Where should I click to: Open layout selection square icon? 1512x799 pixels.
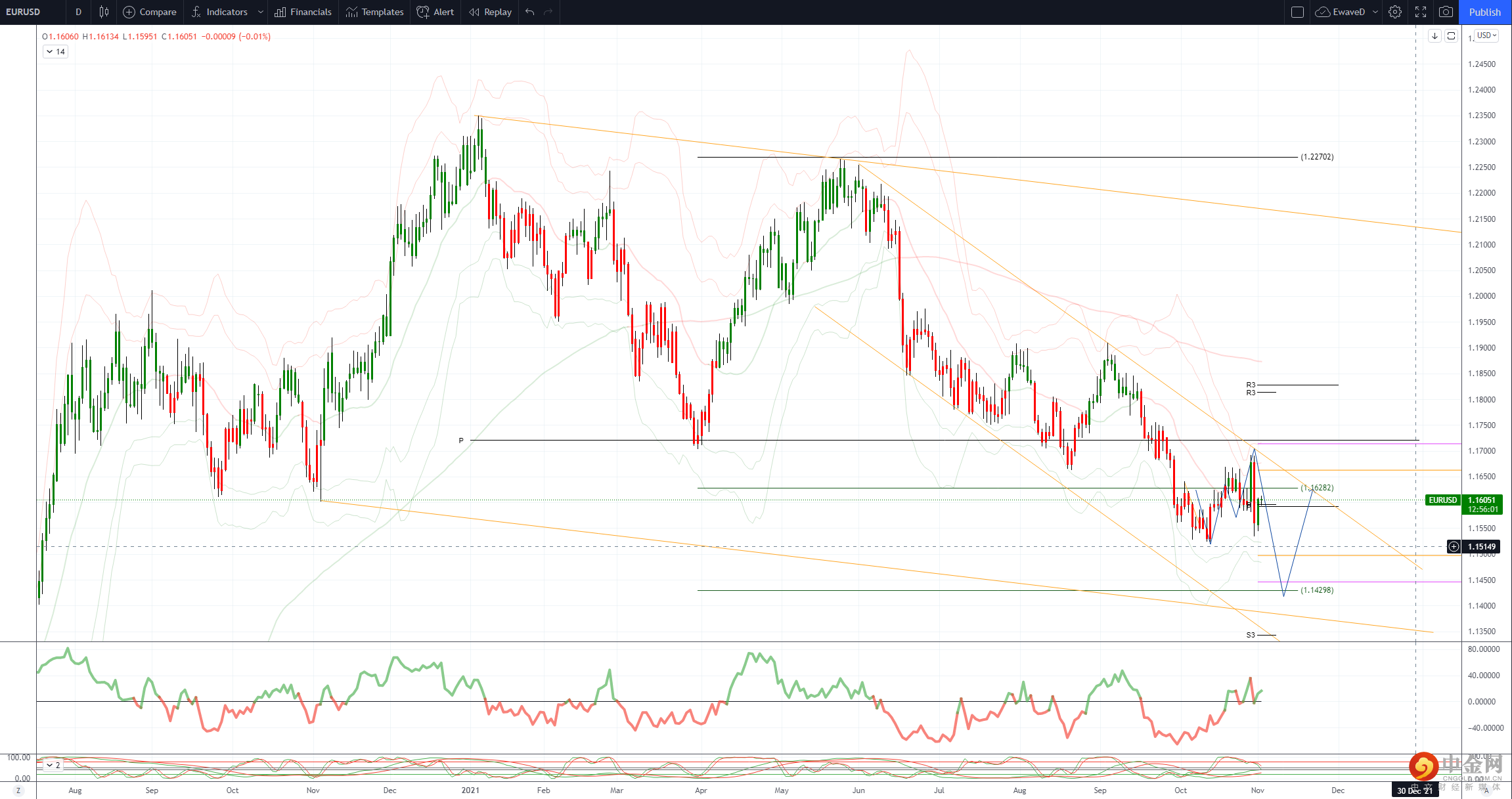click(1297, 12)
